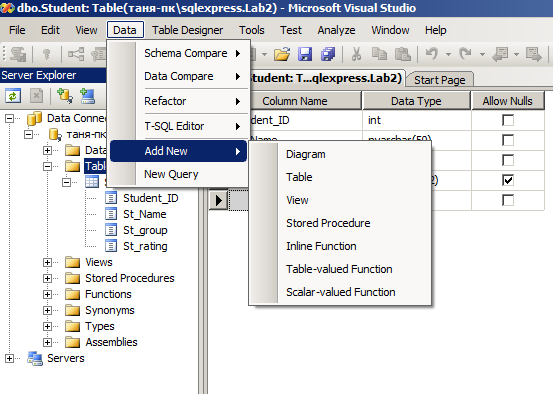Click the current row selector arrow
553x394 pixels.
pyautogui.click(x=218, y=200)
